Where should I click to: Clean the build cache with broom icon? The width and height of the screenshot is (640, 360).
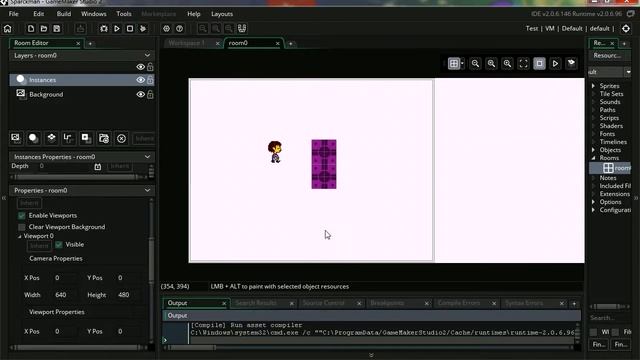coord(143,29)
